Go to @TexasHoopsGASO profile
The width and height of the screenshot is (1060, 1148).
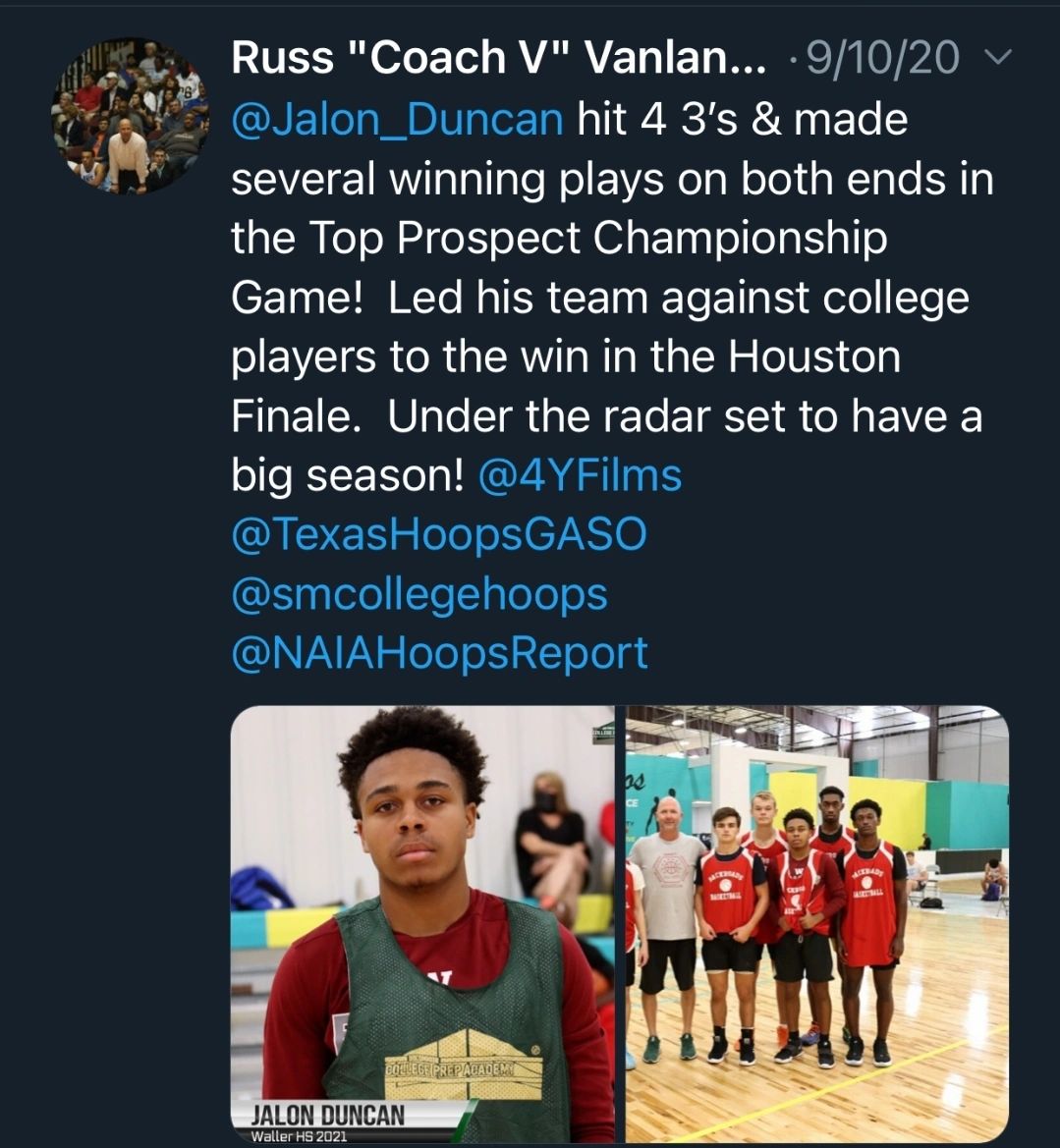tap(439, 534)
